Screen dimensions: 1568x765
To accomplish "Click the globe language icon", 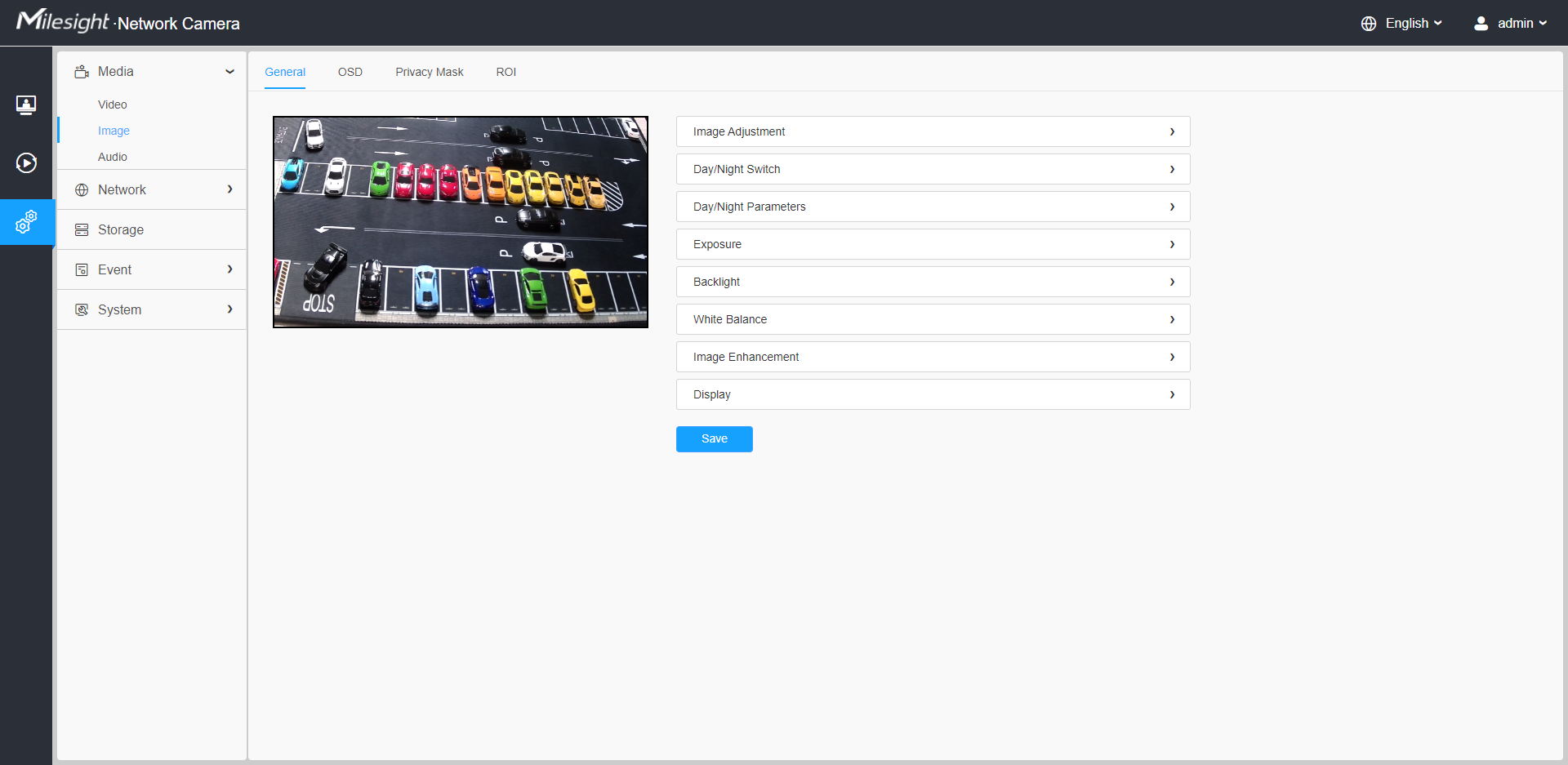I will coord(1369,24).
